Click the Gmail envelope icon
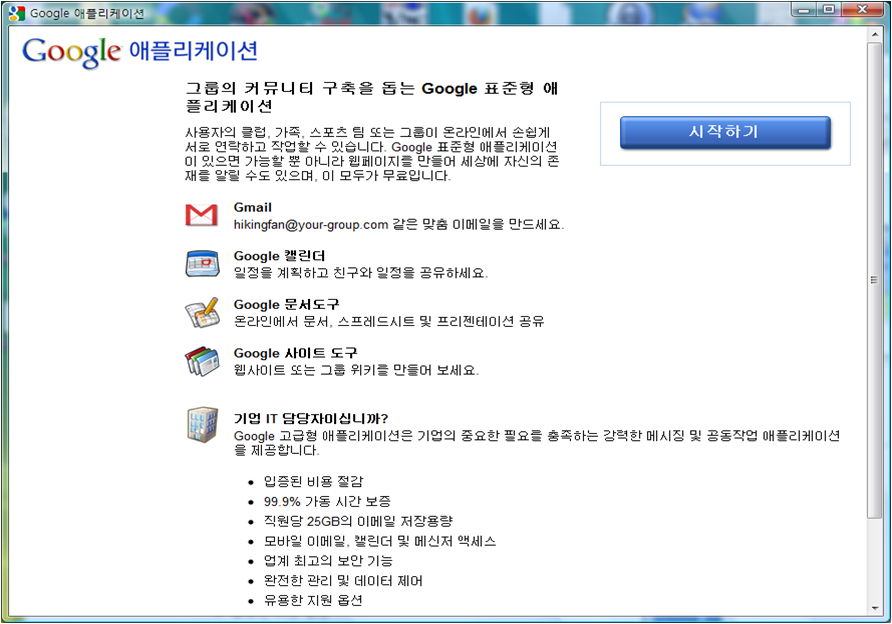Viewport: 892px width, 624px height. tap(201, 215)
